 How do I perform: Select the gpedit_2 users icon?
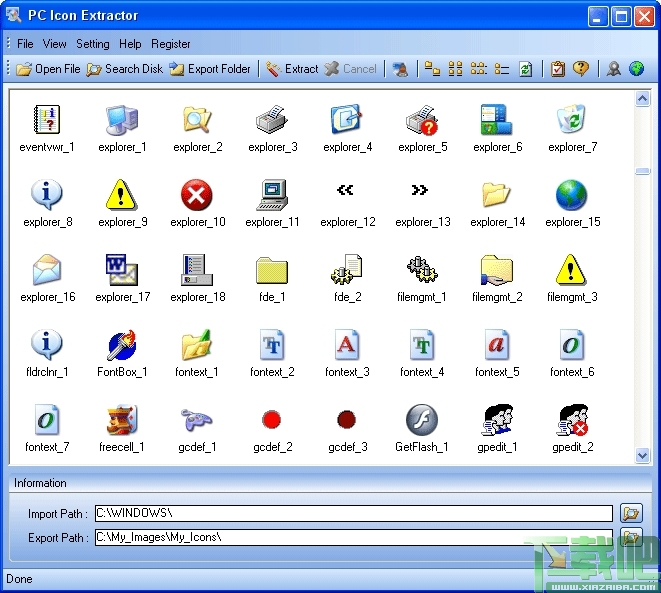572,420
